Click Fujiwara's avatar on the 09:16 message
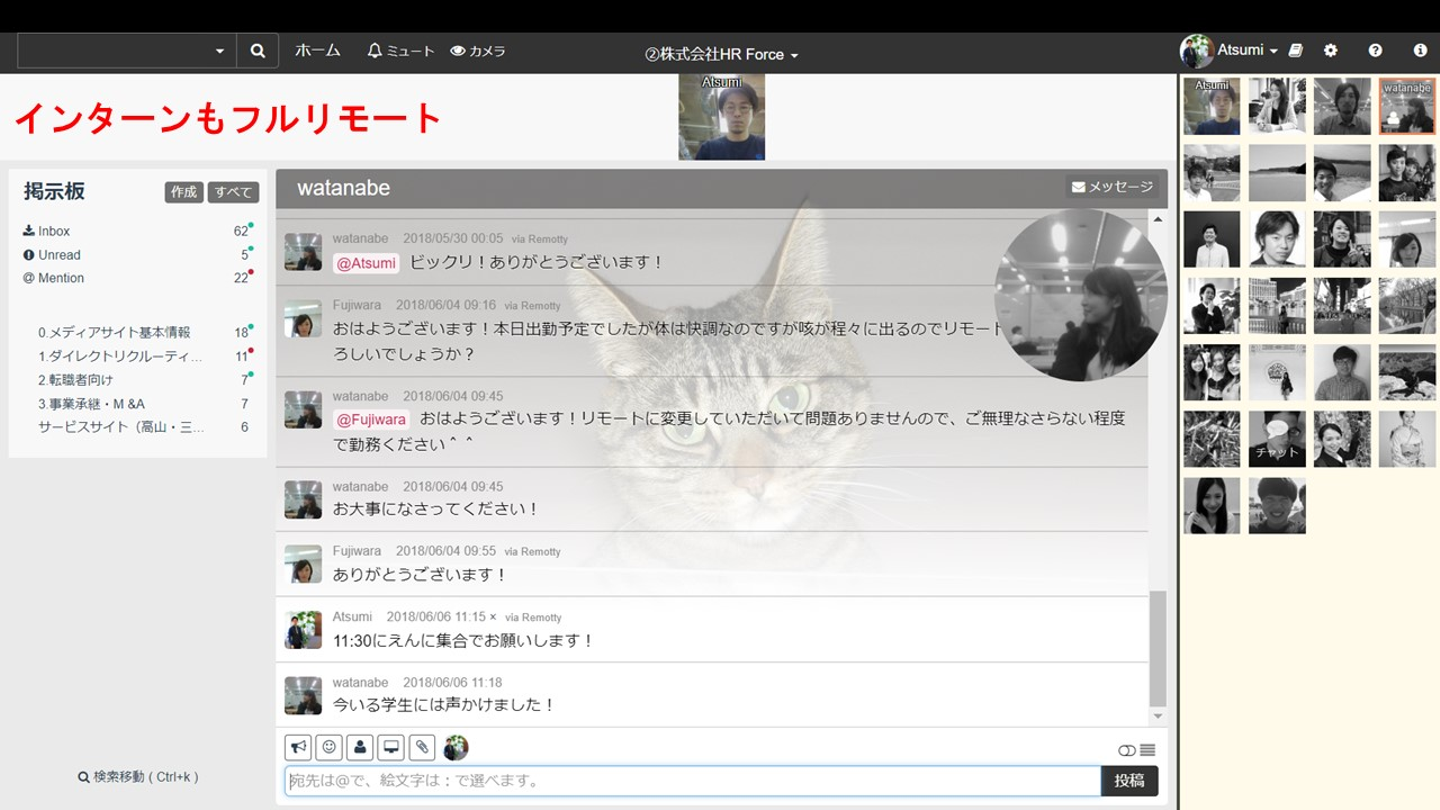This screenshot has height=810, width=1440. point(303,318)
